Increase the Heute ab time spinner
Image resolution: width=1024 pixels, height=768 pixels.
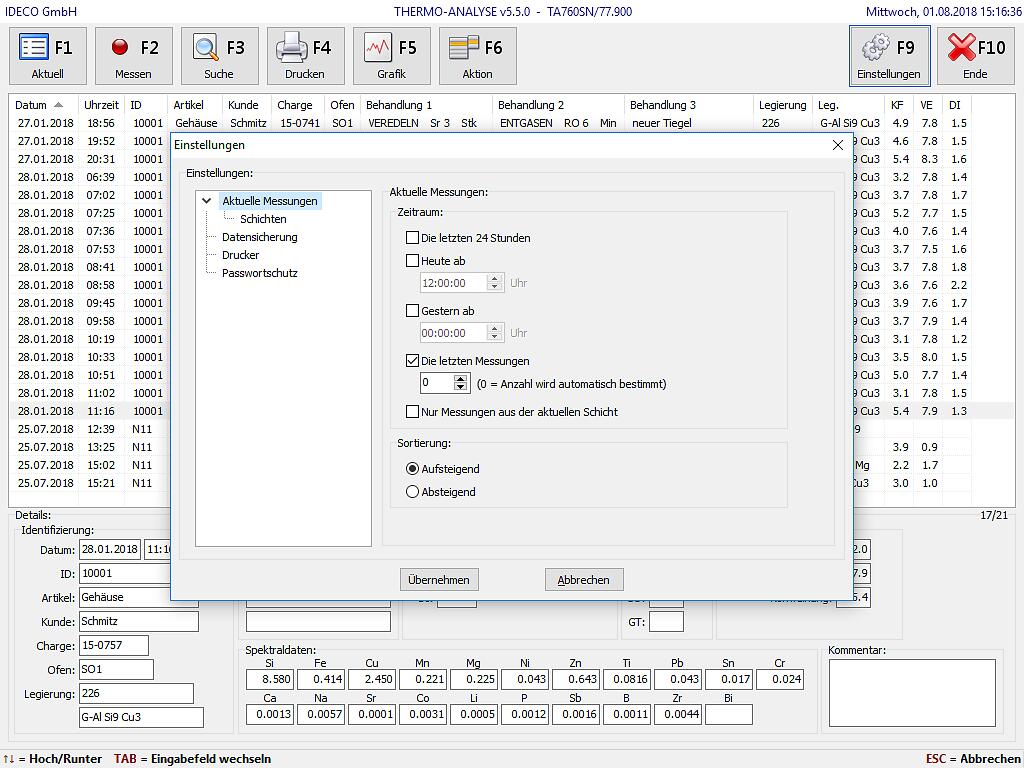pyautogui.click(x=493, y=279)
